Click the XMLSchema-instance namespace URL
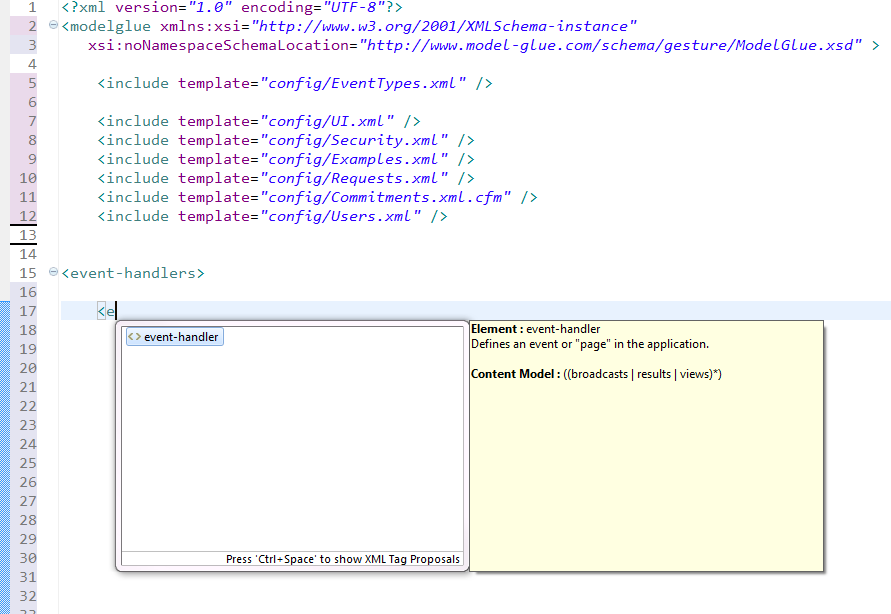Image resolution: width=891 pixels, height=614 pixels. [x=444, y=26]
